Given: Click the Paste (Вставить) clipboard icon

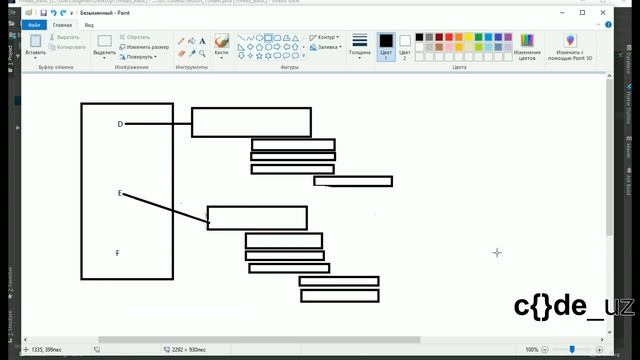Looking at the screenshot, I should point(36,41).
